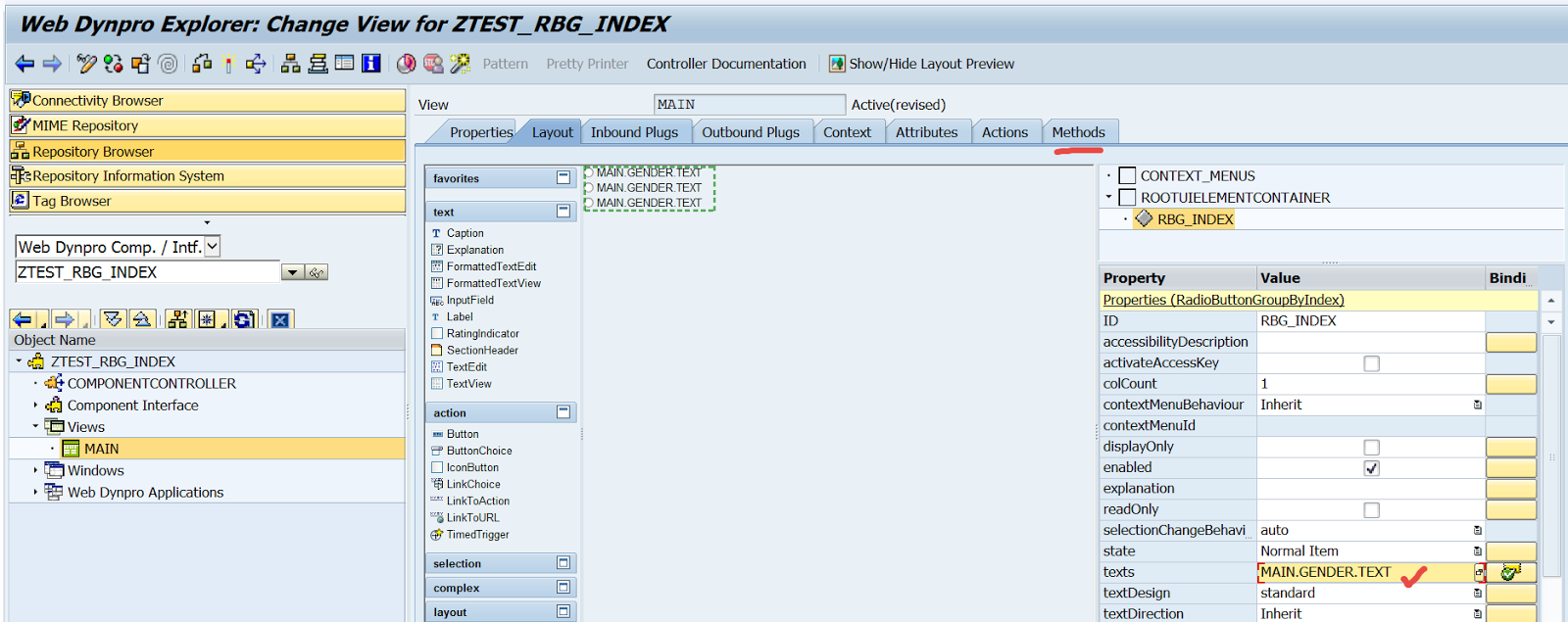Click the Tag Browser icon

point(20,200)
